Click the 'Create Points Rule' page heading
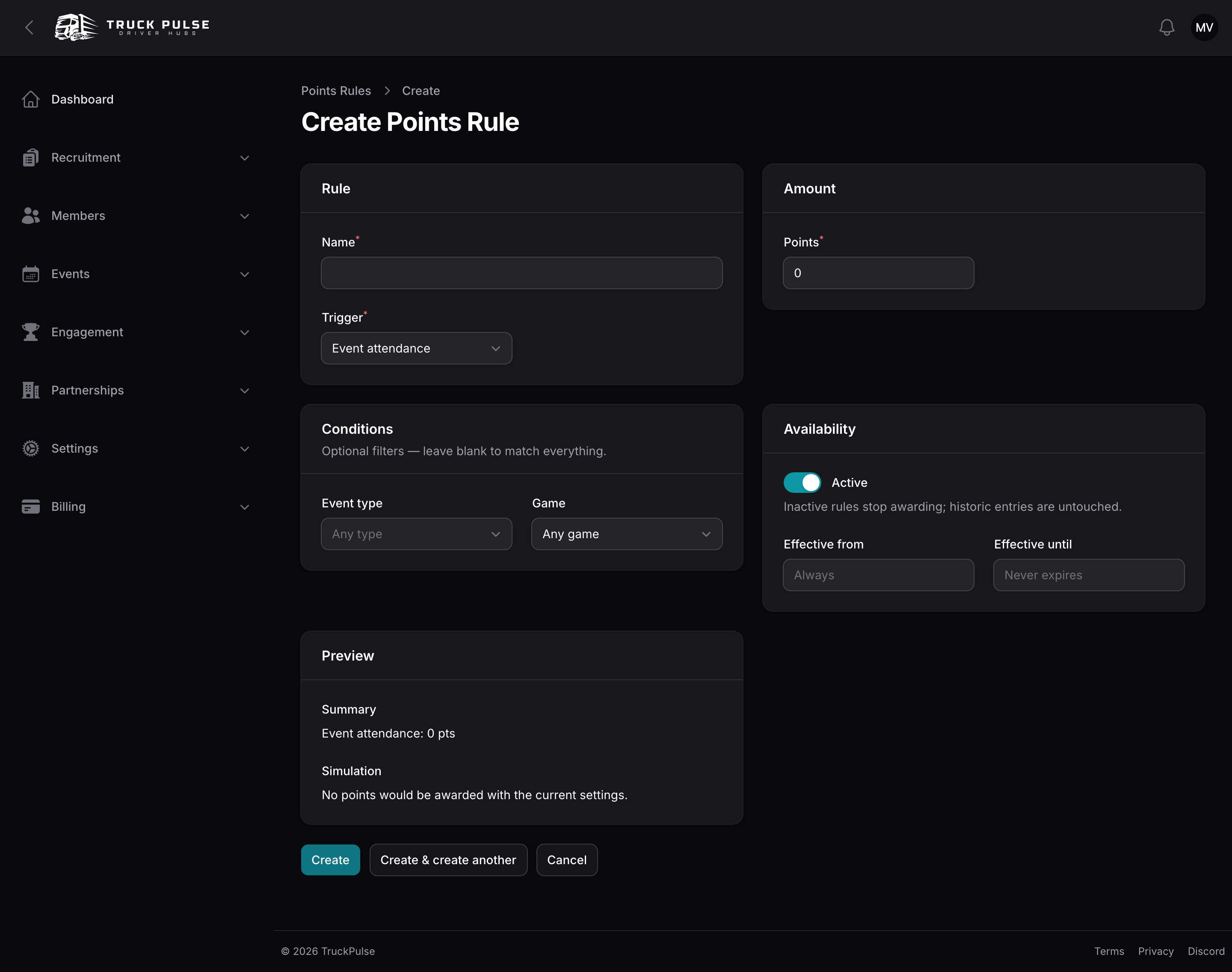1232x972 pixels. click(x=410, y=122)
